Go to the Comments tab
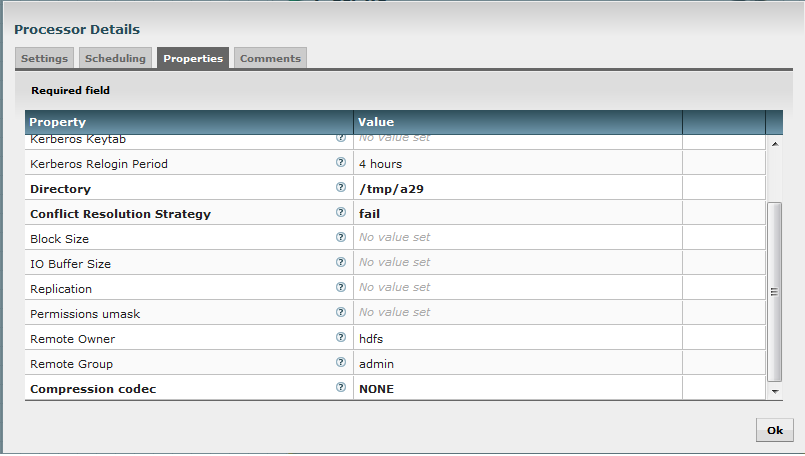Viewport: 805px width, 456px height. click(x=270, y=58)
